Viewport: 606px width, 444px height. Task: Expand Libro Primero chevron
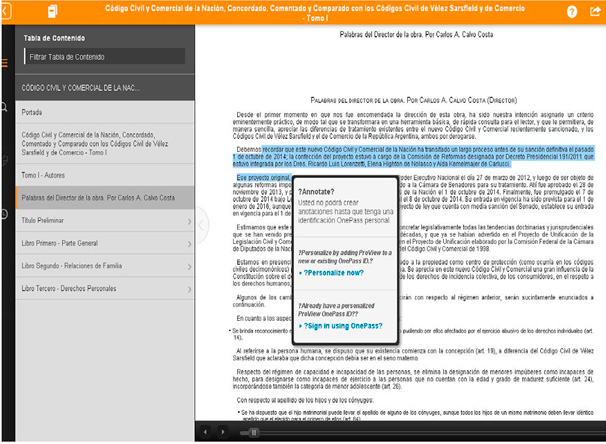point(189,244)
